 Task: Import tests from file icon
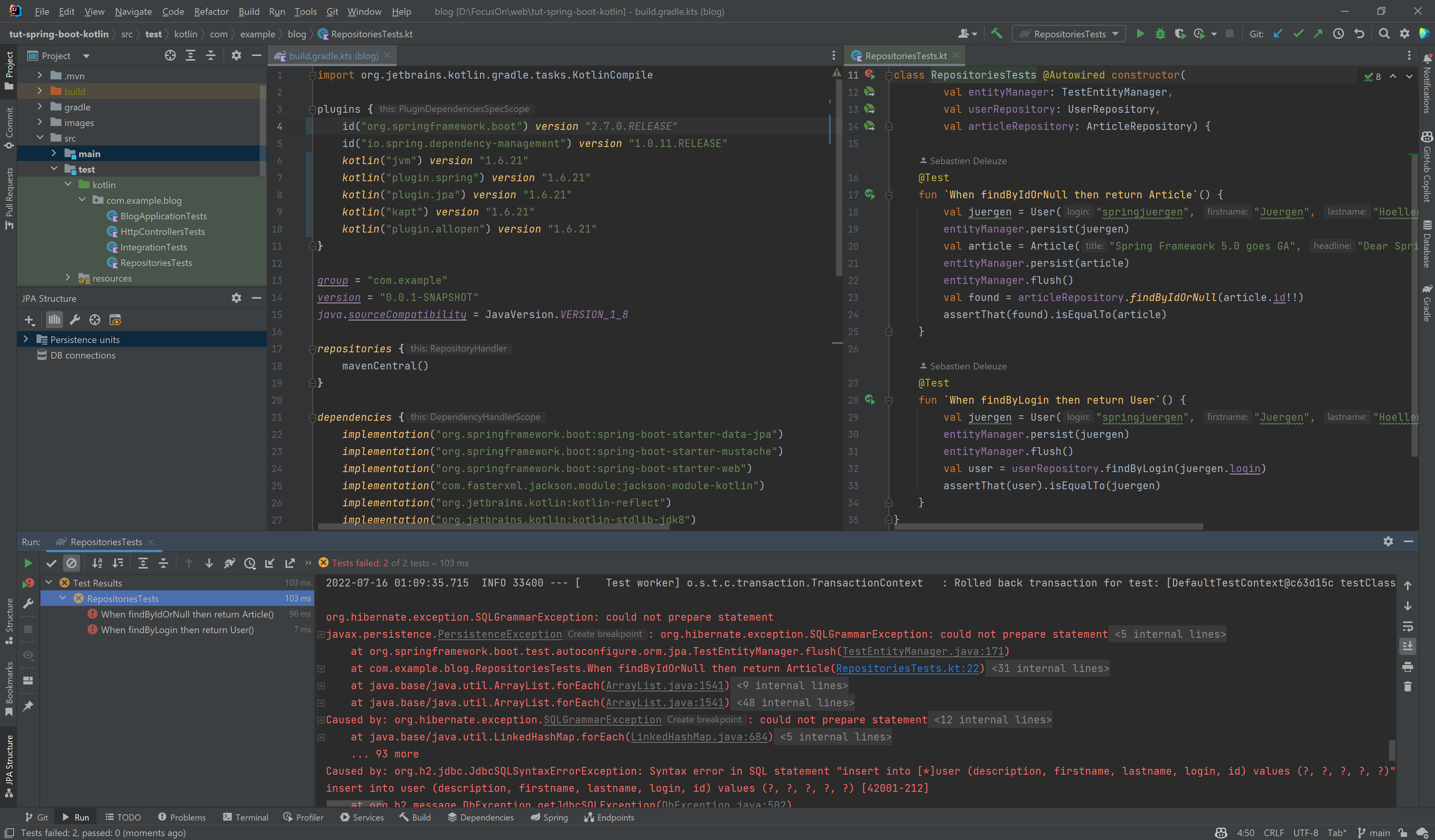[x=270, y=563]
